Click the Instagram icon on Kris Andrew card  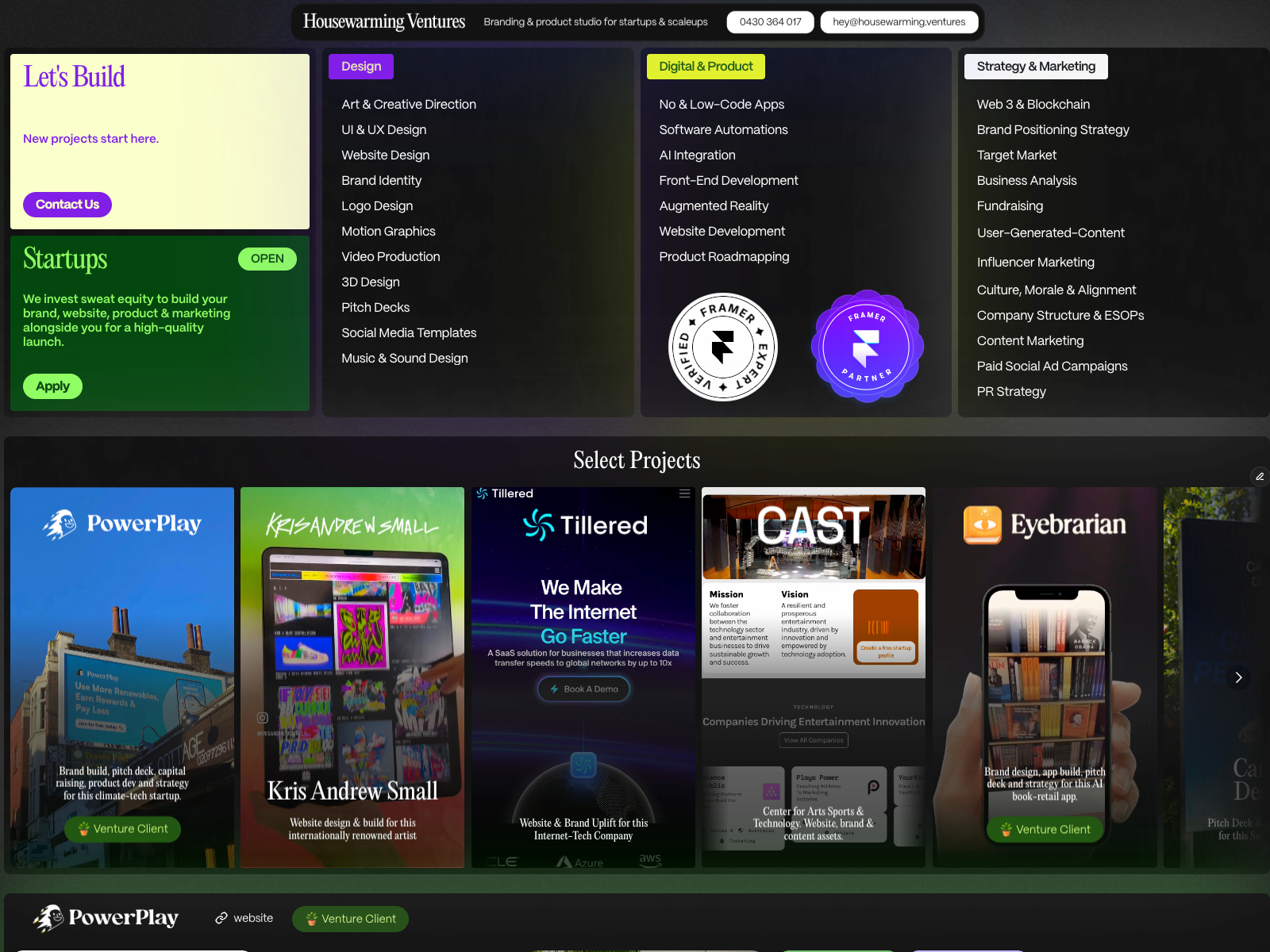[x=262, y=718]
